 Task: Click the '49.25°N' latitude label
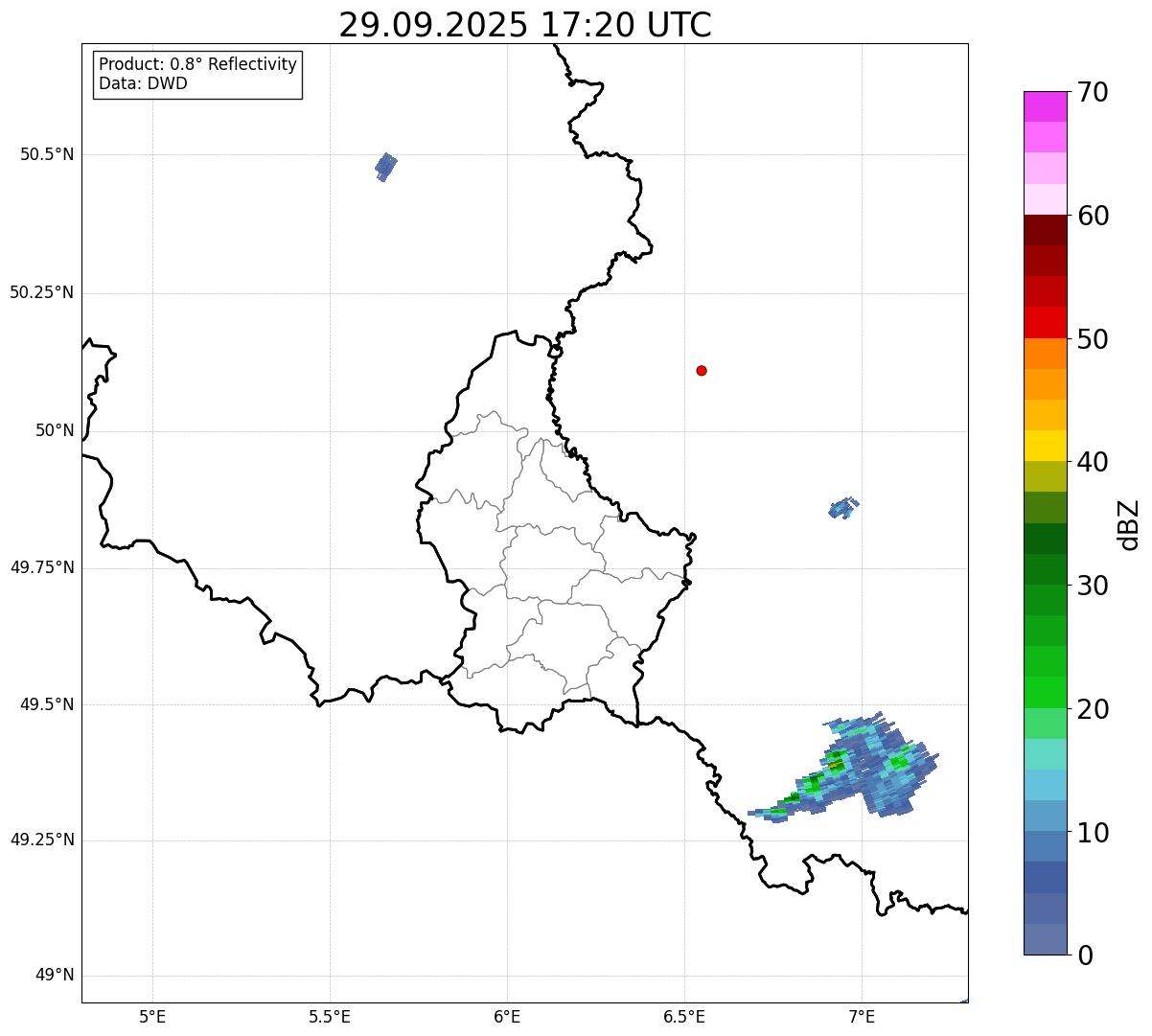pyautogui.click(x=42, y=840)
